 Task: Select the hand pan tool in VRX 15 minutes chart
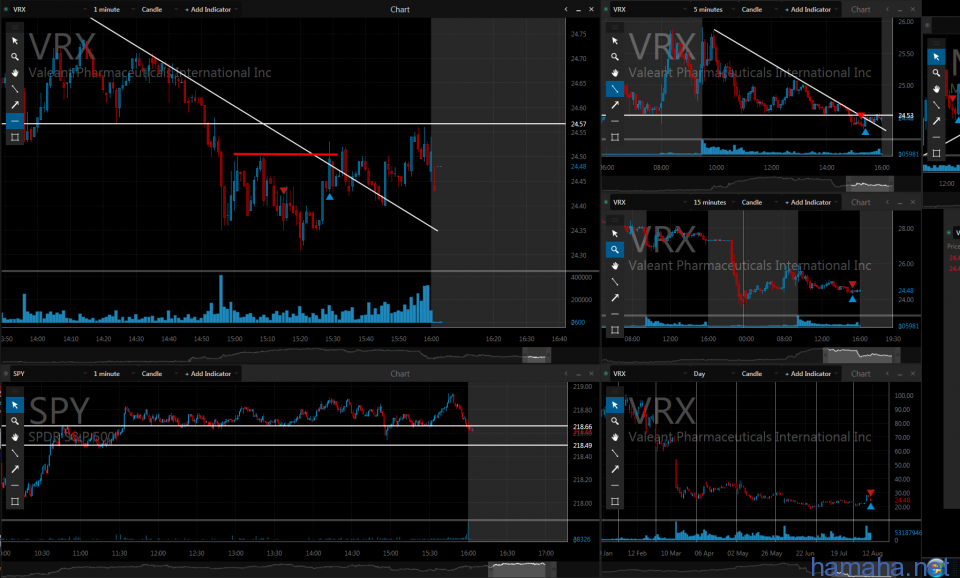pyautogui.click(x=615, y=265)
